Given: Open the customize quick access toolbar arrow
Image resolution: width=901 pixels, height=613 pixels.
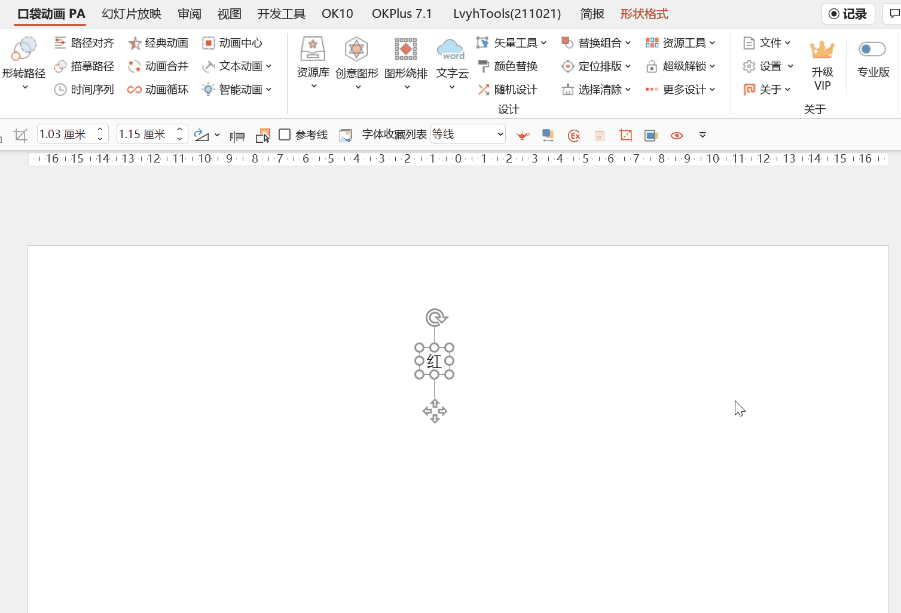Looking at the screenshot, I should tap(702, 136).
